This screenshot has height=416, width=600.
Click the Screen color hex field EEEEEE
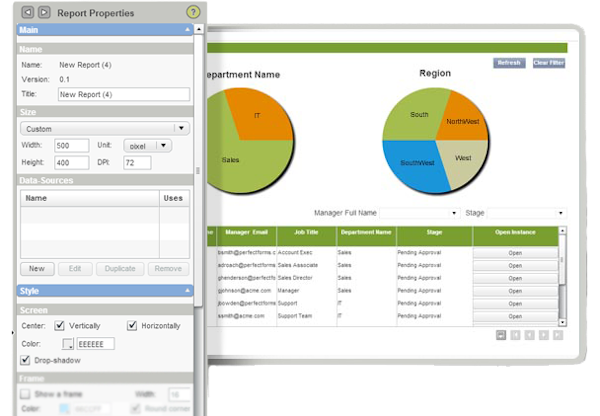pyautogui.click(x=96, y=344)
